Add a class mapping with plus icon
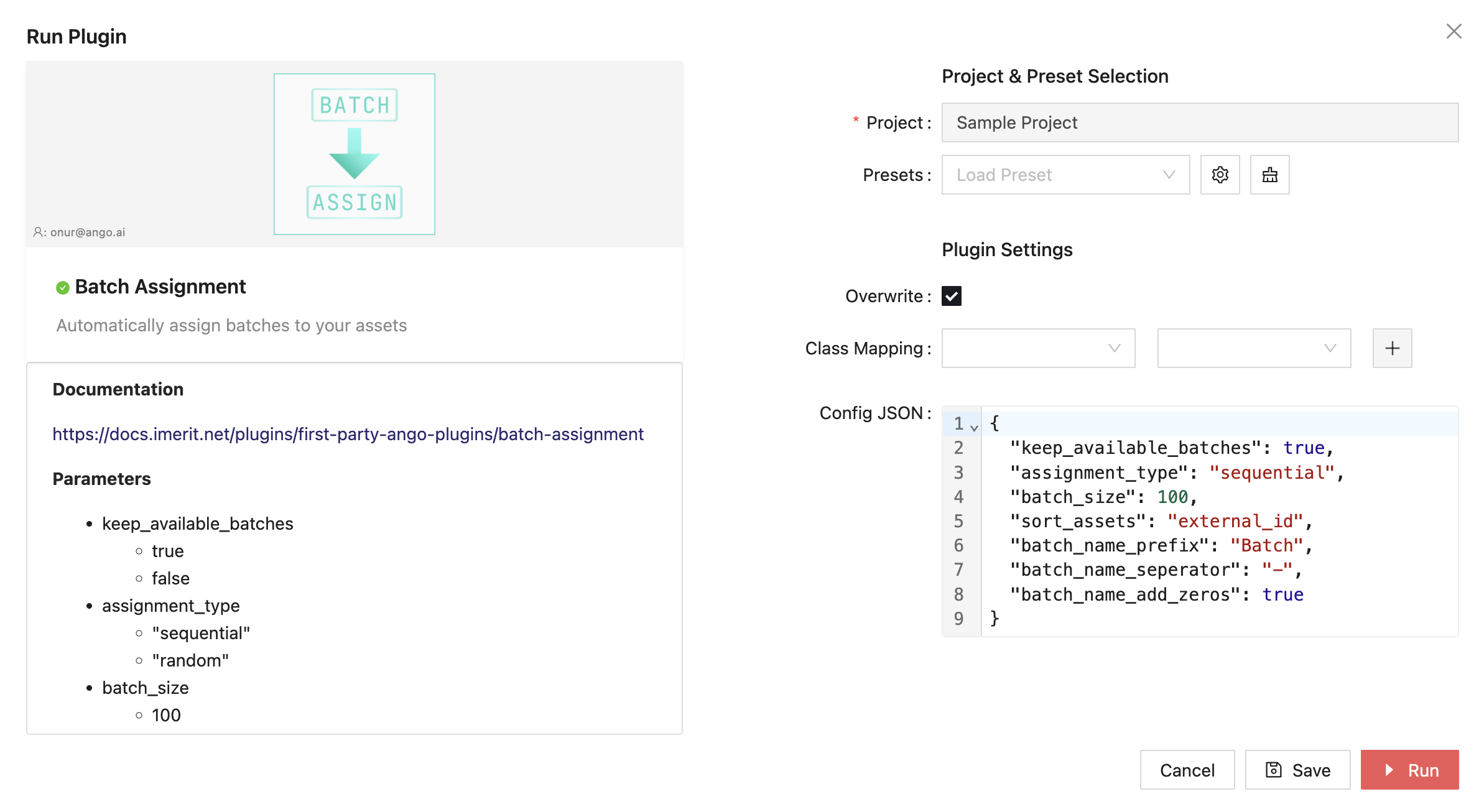Image resolution: width=1484 pixels, height=812 pixels. click(x=1392, y=348)
